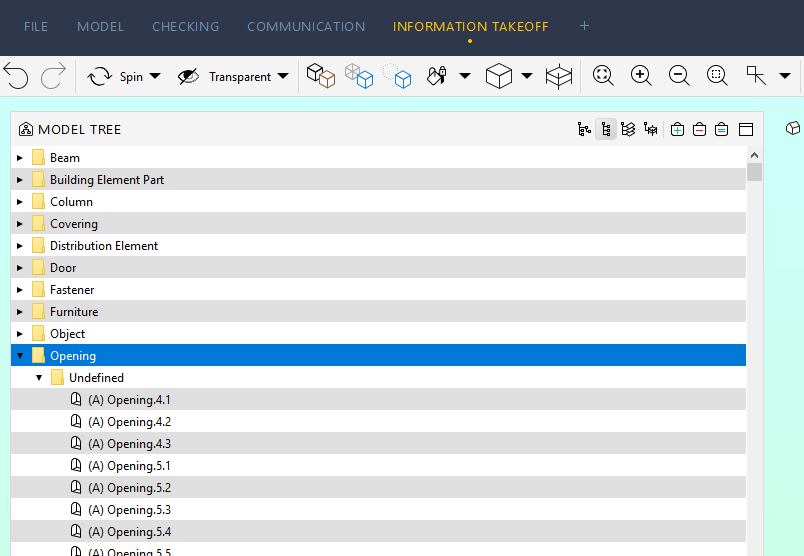The height and width of the screenshot is (556, 804).
Task: Click the Zoom to window magnifier icon
Action: [x=717, y=75]
